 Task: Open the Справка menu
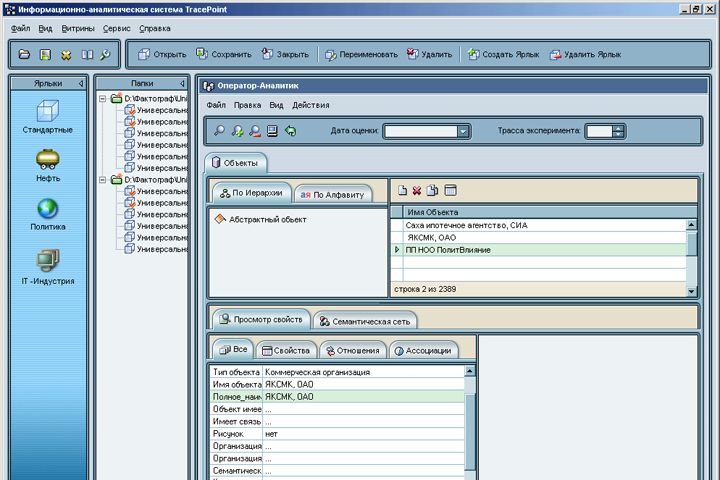click(155, 28)
